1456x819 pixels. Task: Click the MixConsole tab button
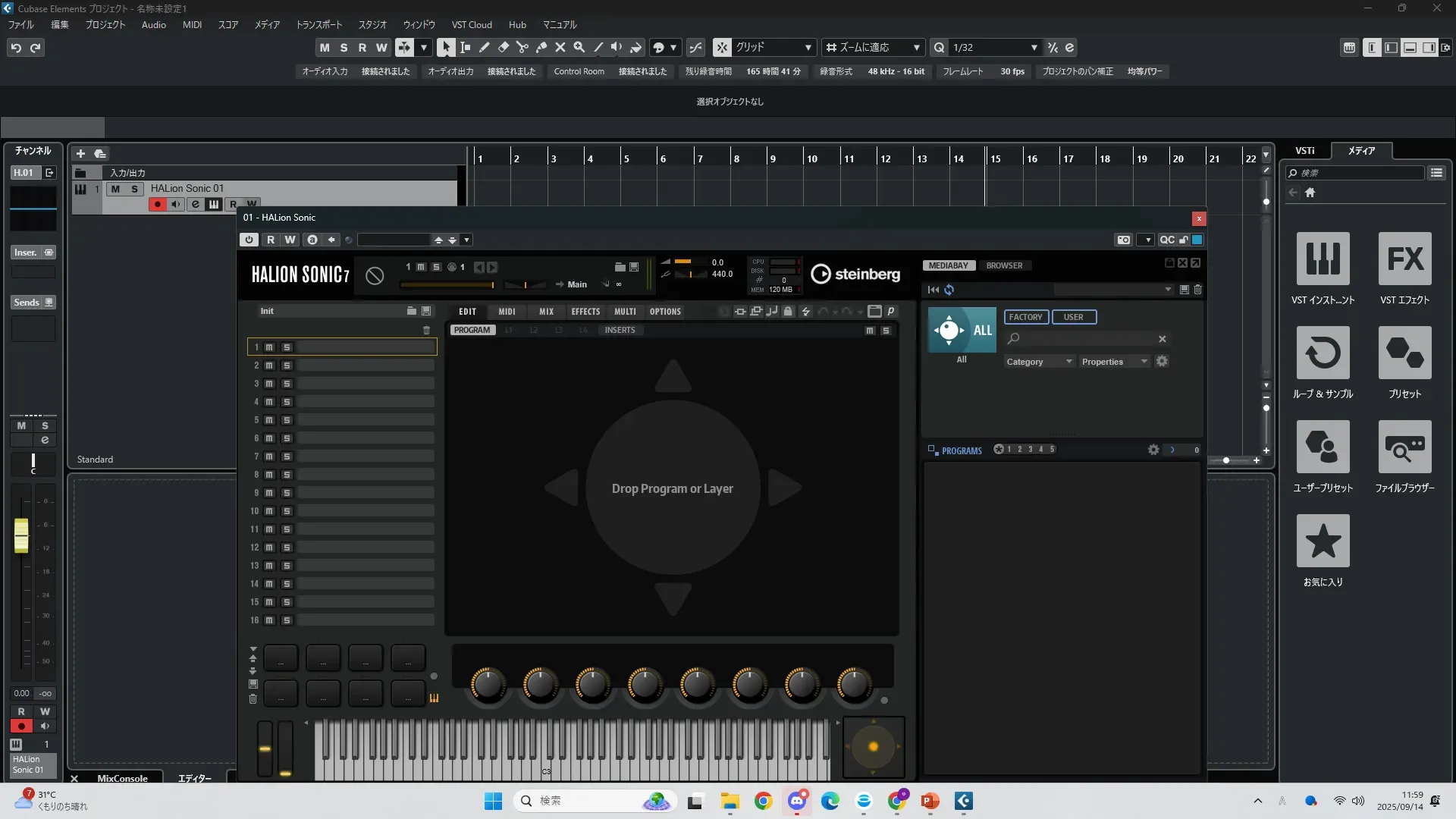122,778
